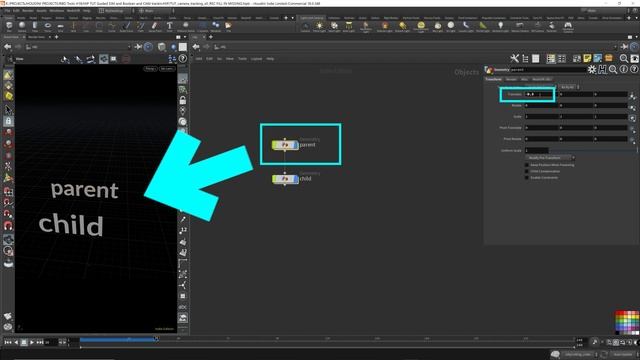The height and width of the screenshot is (360, 640).
Task: Open network editor Layout menu
Action: [x=256, y=59]
